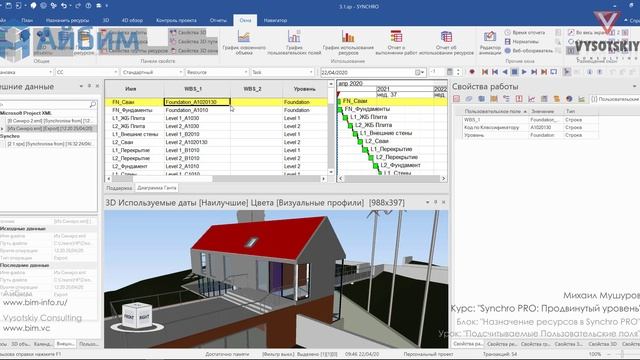The width and height of the screenshot is (640, 360).
Task: Open График использования ресурсов chart
Action: [348, 42]
